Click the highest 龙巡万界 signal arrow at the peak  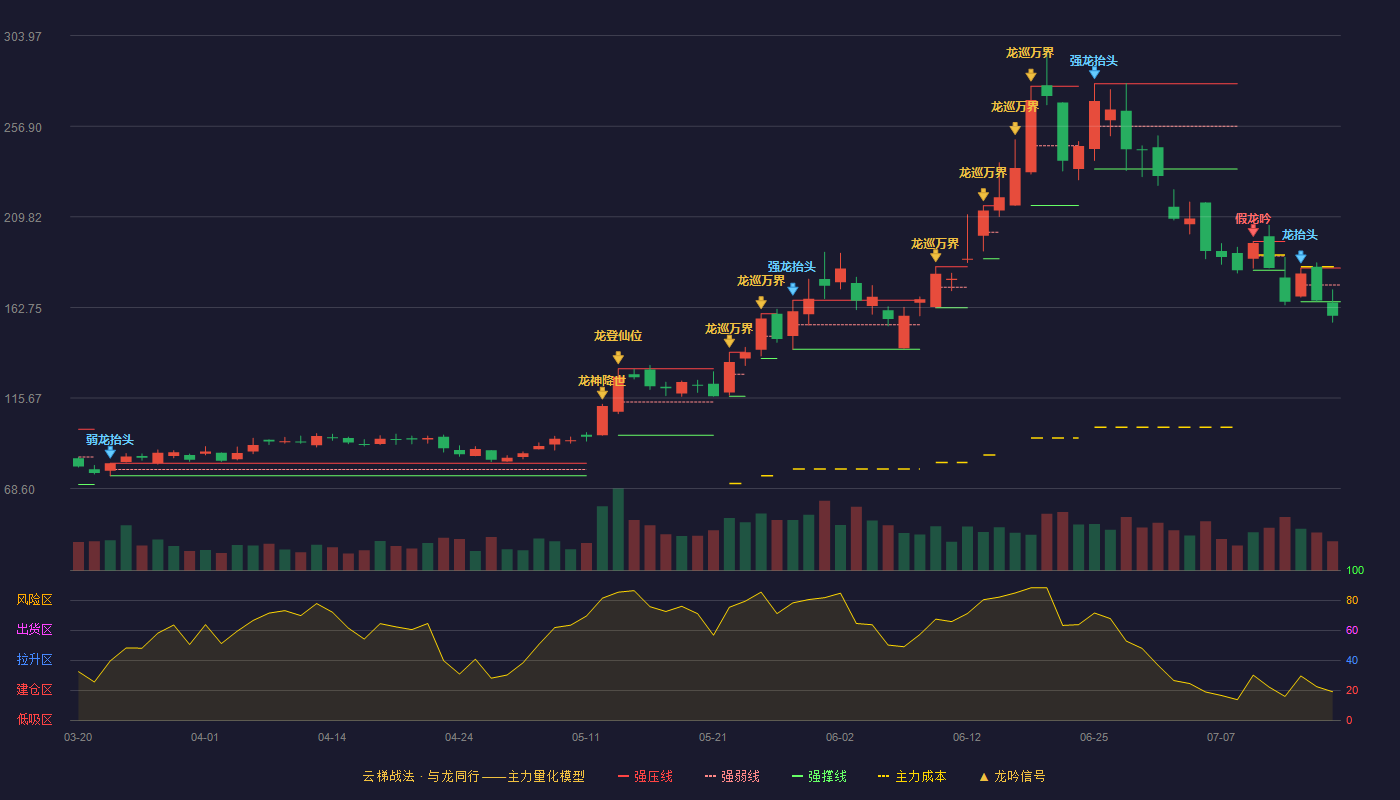(x=1030, y=75)
